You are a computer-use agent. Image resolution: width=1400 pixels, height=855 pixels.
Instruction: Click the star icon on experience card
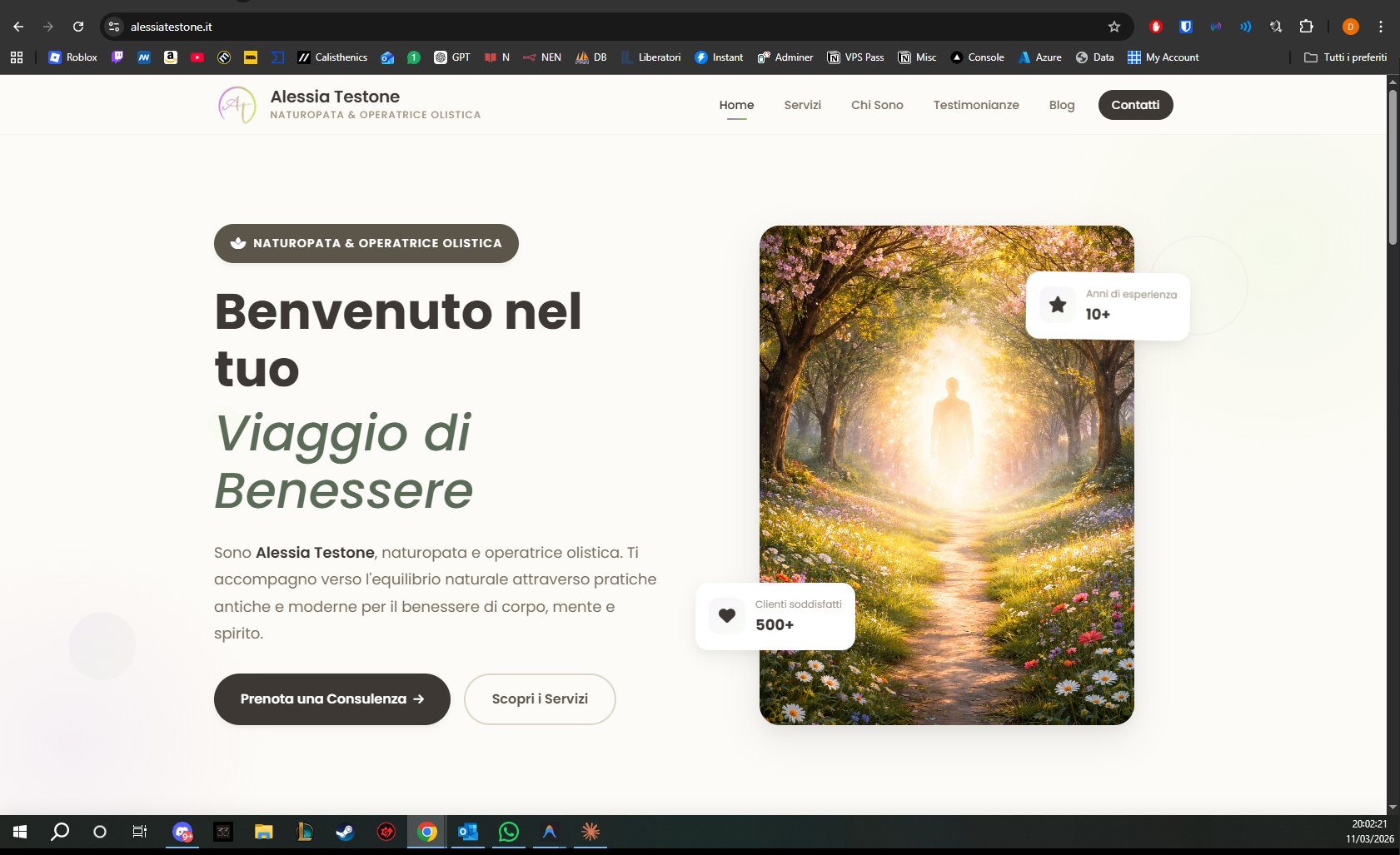click(x=1057, y=305)
